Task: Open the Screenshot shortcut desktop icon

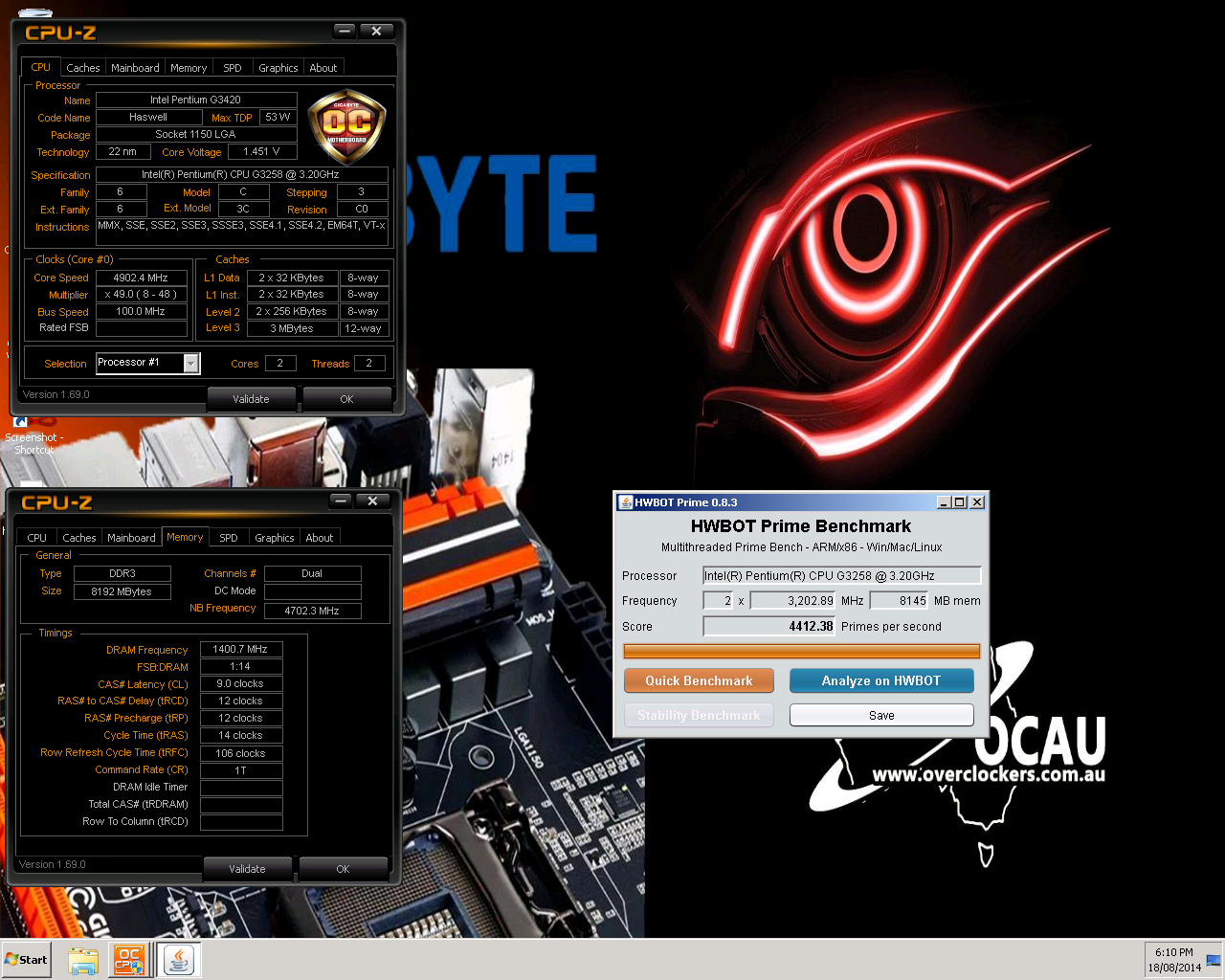Action: [33, 435]
